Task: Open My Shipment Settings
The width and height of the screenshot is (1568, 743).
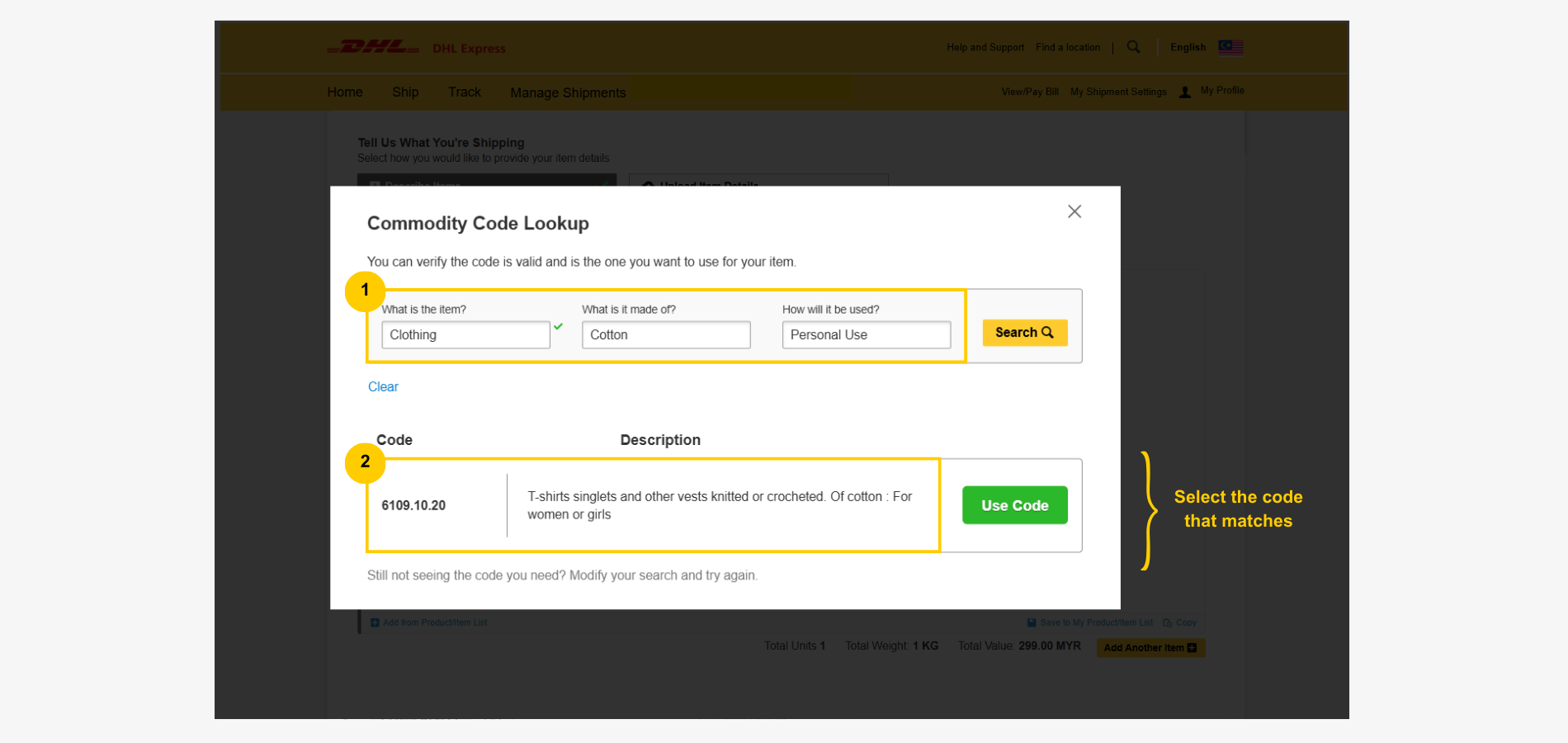Action: click(1118, 92)
